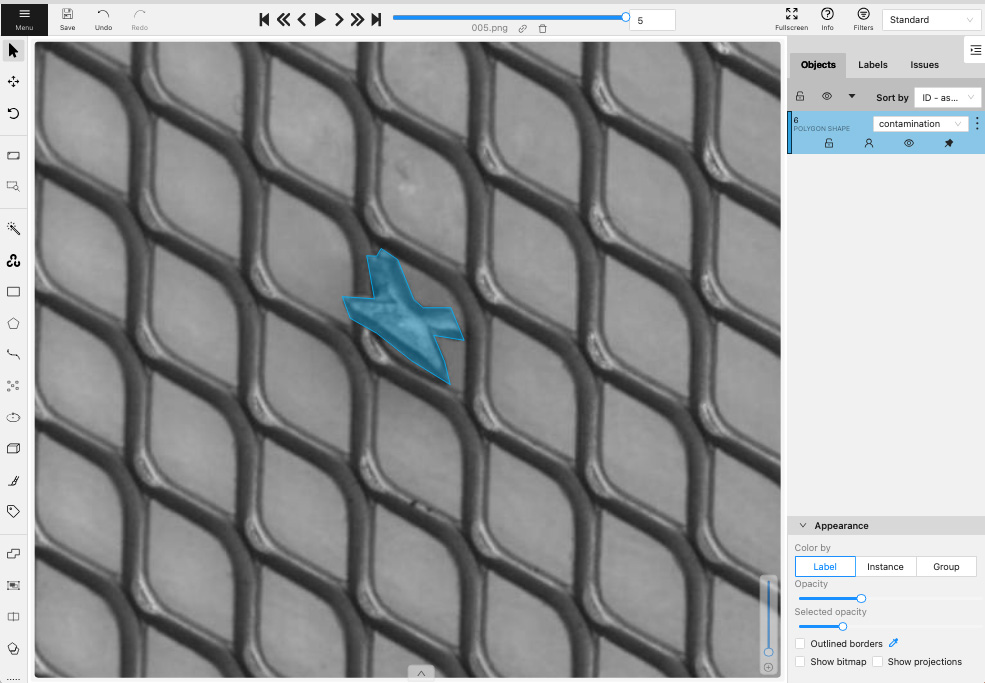This screenshot has width=985, height=683.
Task: Enable Outlined borders checkbox
Action: pos(800,643)
